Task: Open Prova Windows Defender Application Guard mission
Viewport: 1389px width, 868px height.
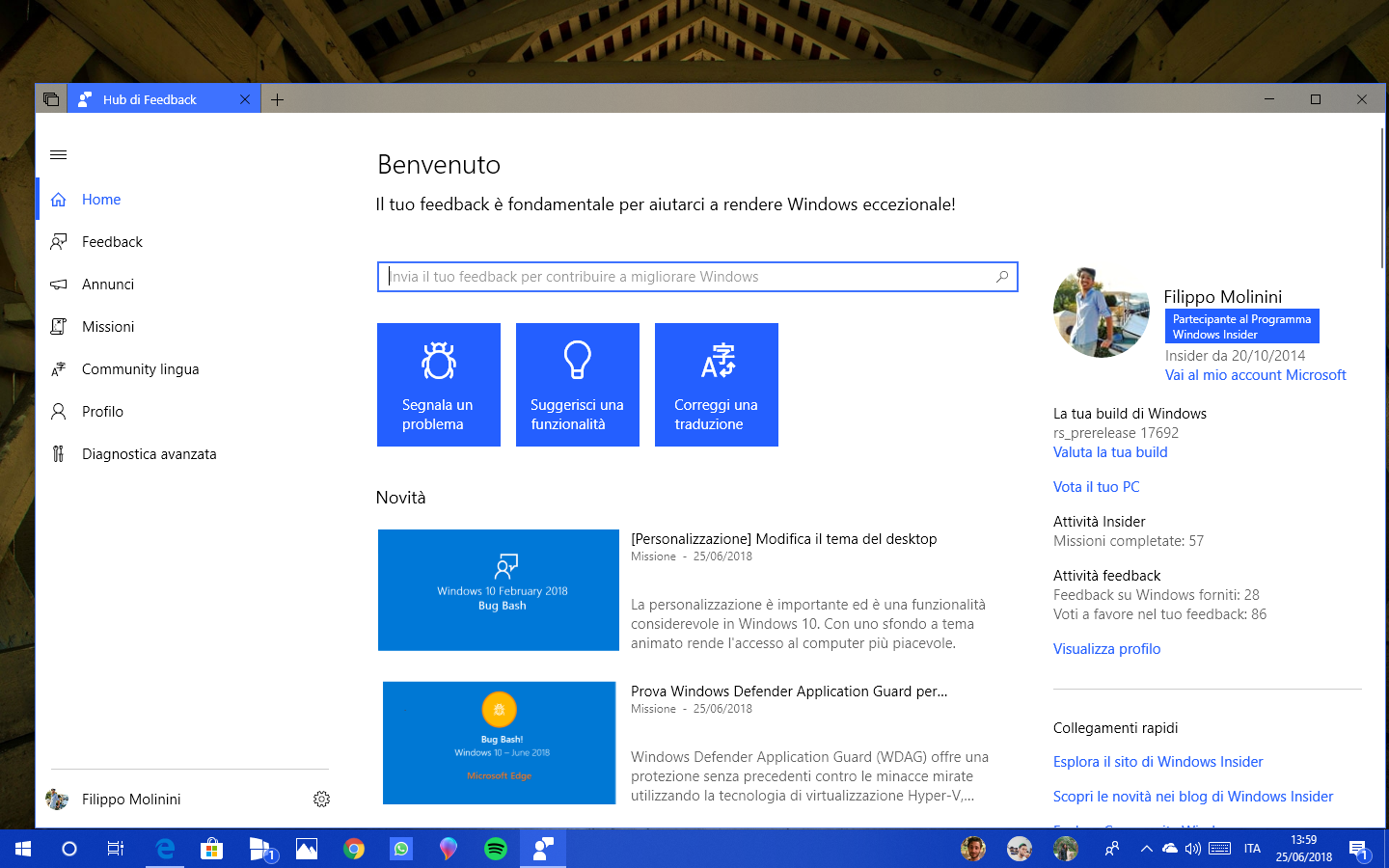Action: pyautogui.click(x=789, y=692)
